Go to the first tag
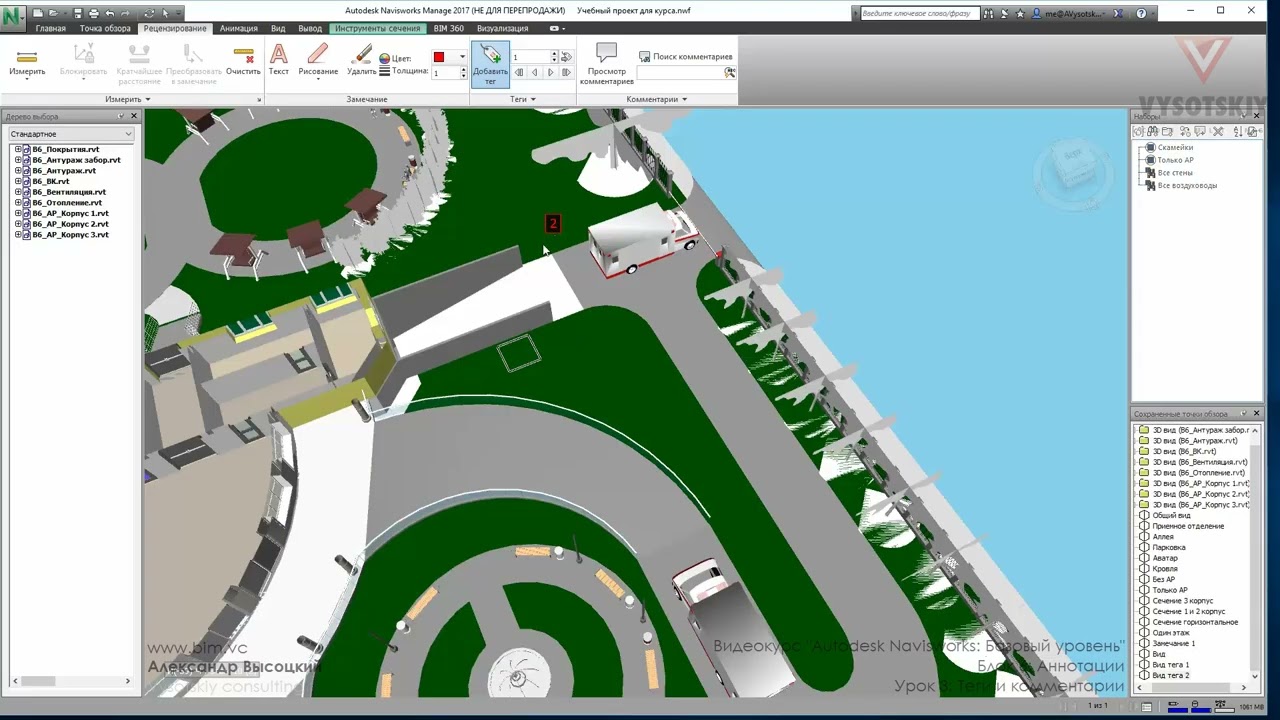Image resolution: width=1280 pixels, height=720 pixels. click(x=519, y=73)
